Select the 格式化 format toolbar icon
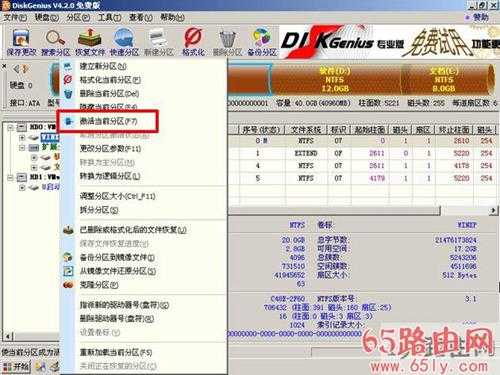500x375 pixels. (x=193, y=42)
